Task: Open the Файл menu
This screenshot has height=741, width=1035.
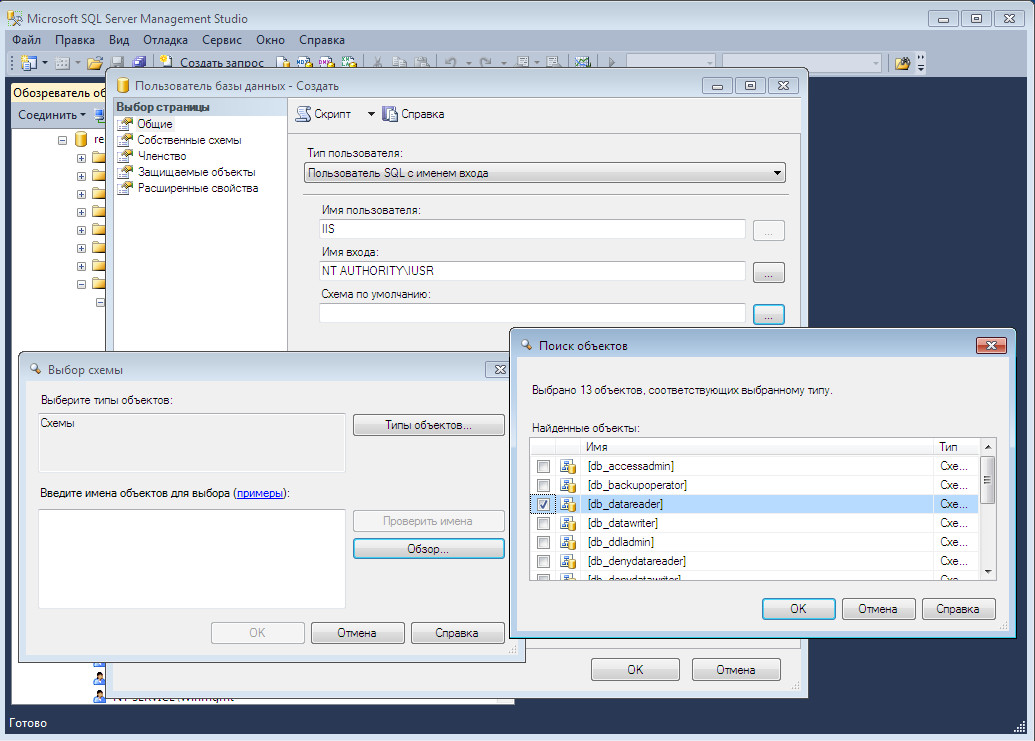Action: click(x=26, y=40)
